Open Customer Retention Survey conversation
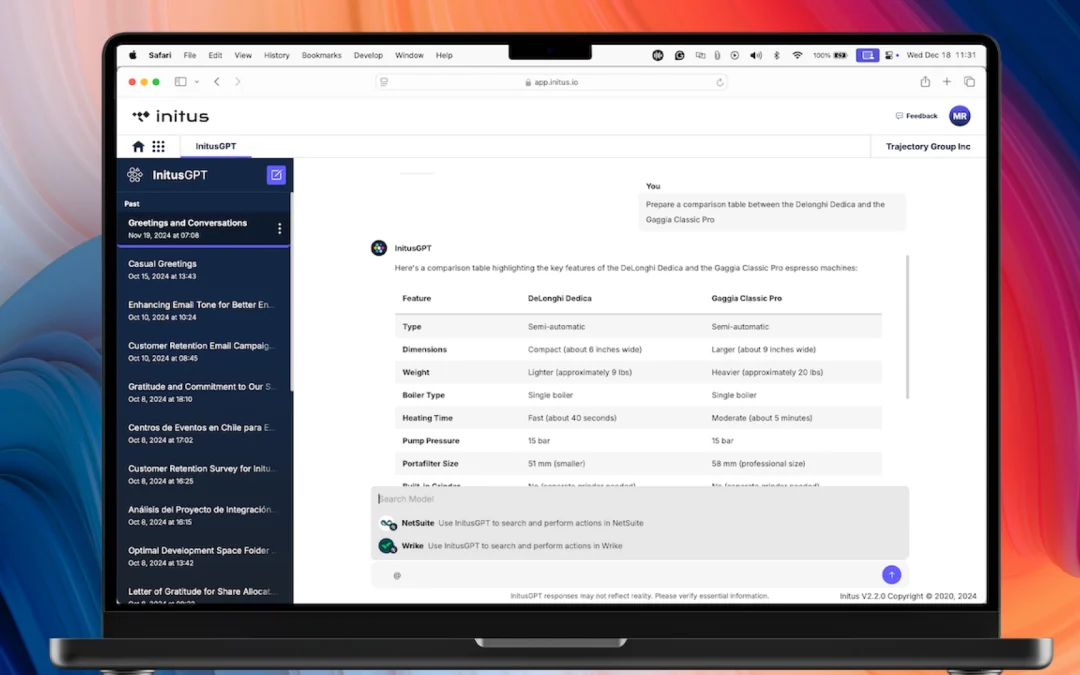 pyautogui.click(x=204, y=474)
